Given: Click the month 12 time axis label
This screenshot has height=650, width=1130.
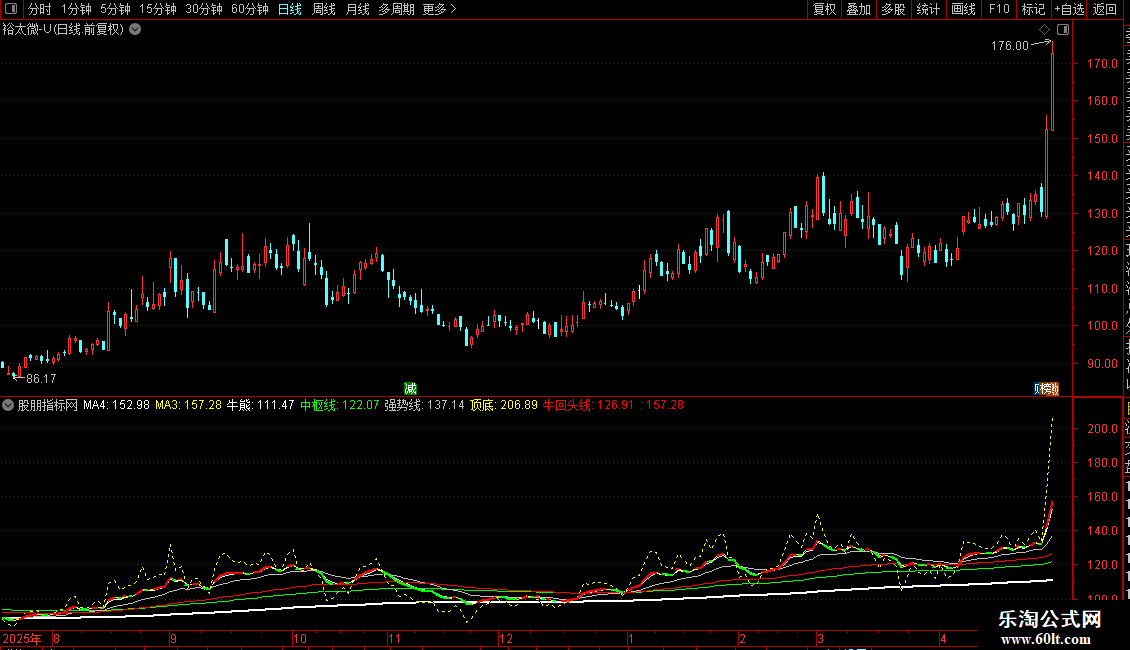Looking at the screenshot, I should [506, 638].
